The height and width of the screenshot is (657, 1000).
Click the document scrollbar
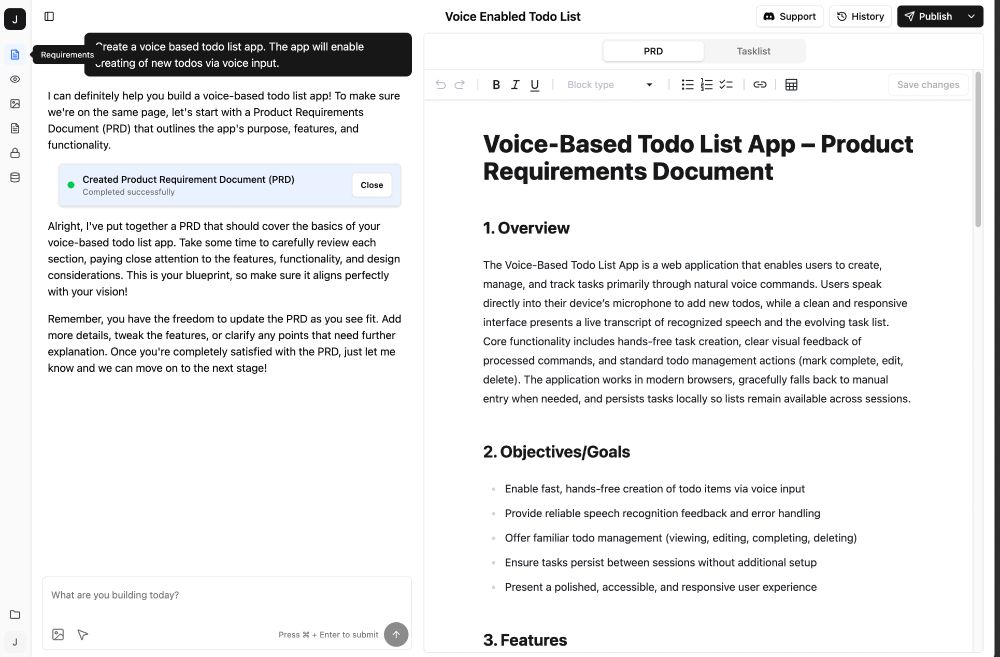coord(978,150)
